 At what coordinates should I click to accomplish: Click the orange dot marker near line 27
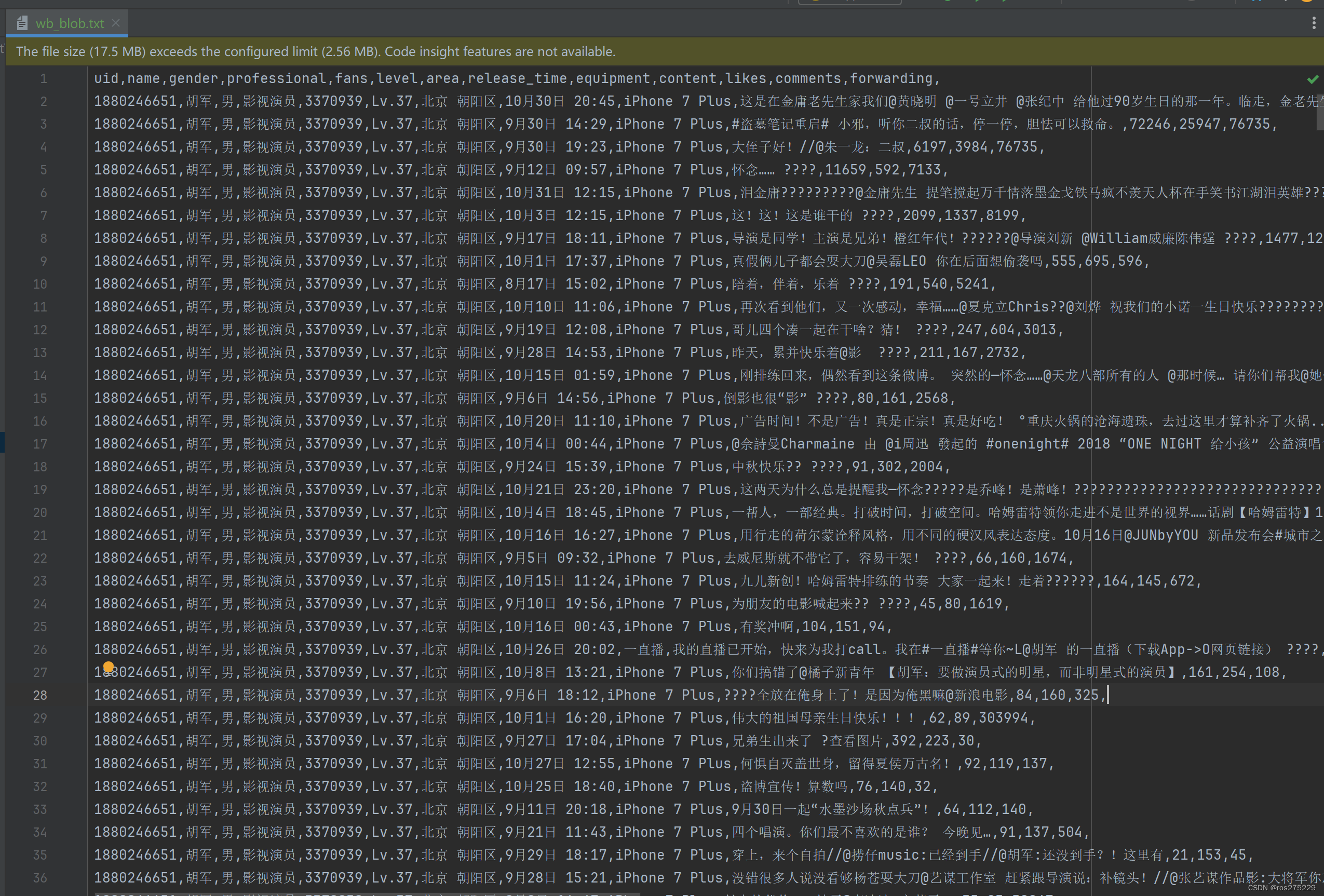[x=109, y=667]
